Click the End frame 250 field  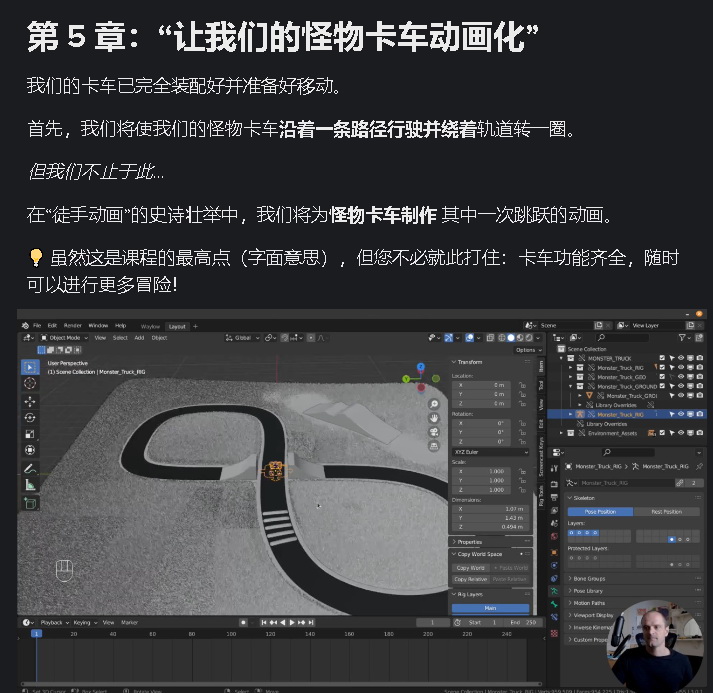pos(523,622)
